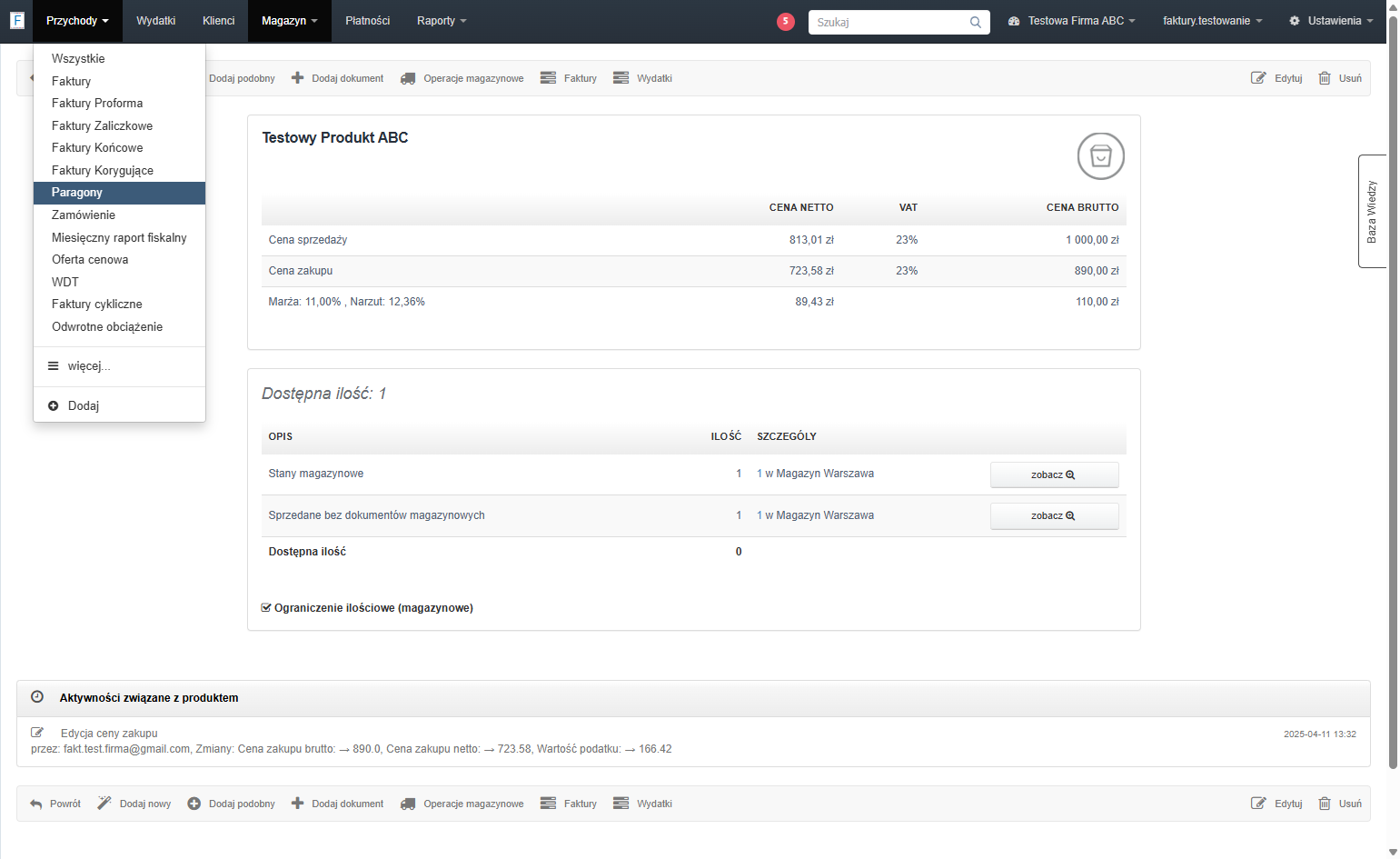The width and height of the screenshot is (1400, 859).
Task: Open Płatności in the top navigation
Action: pos(368,21)
